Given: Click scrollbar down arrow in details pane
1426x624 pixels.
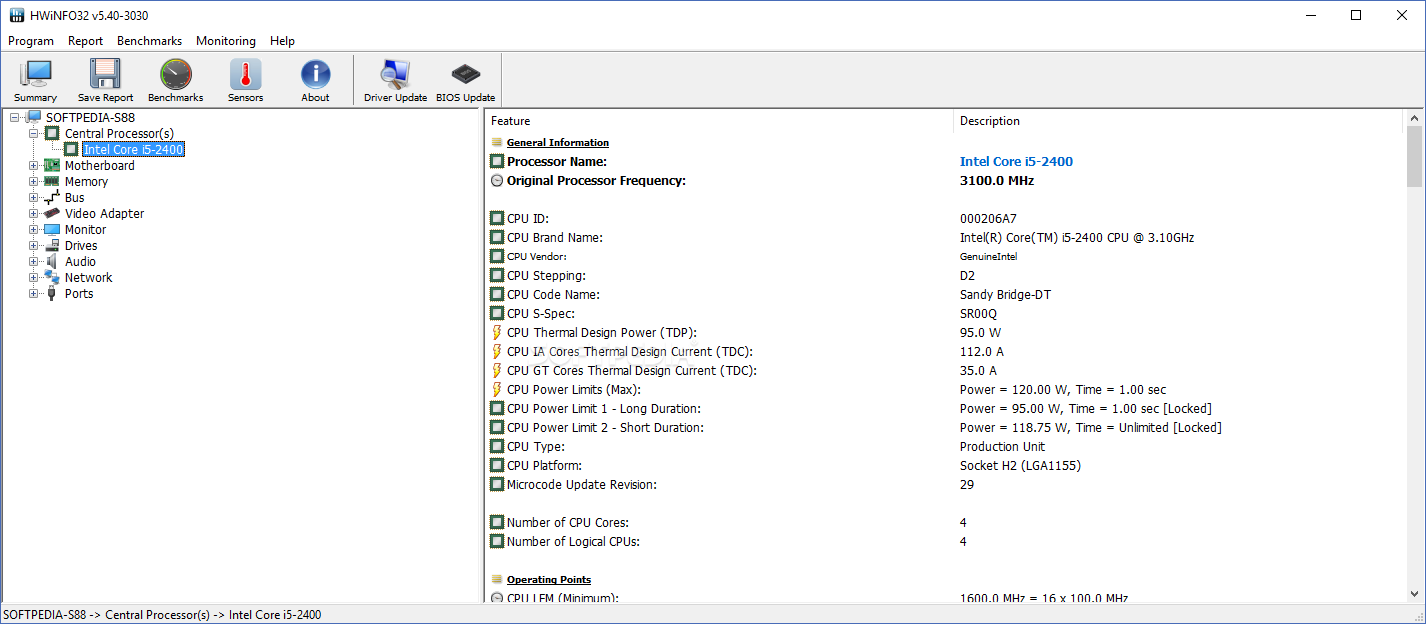Looking at the screenshot, I should (1414, 593).
